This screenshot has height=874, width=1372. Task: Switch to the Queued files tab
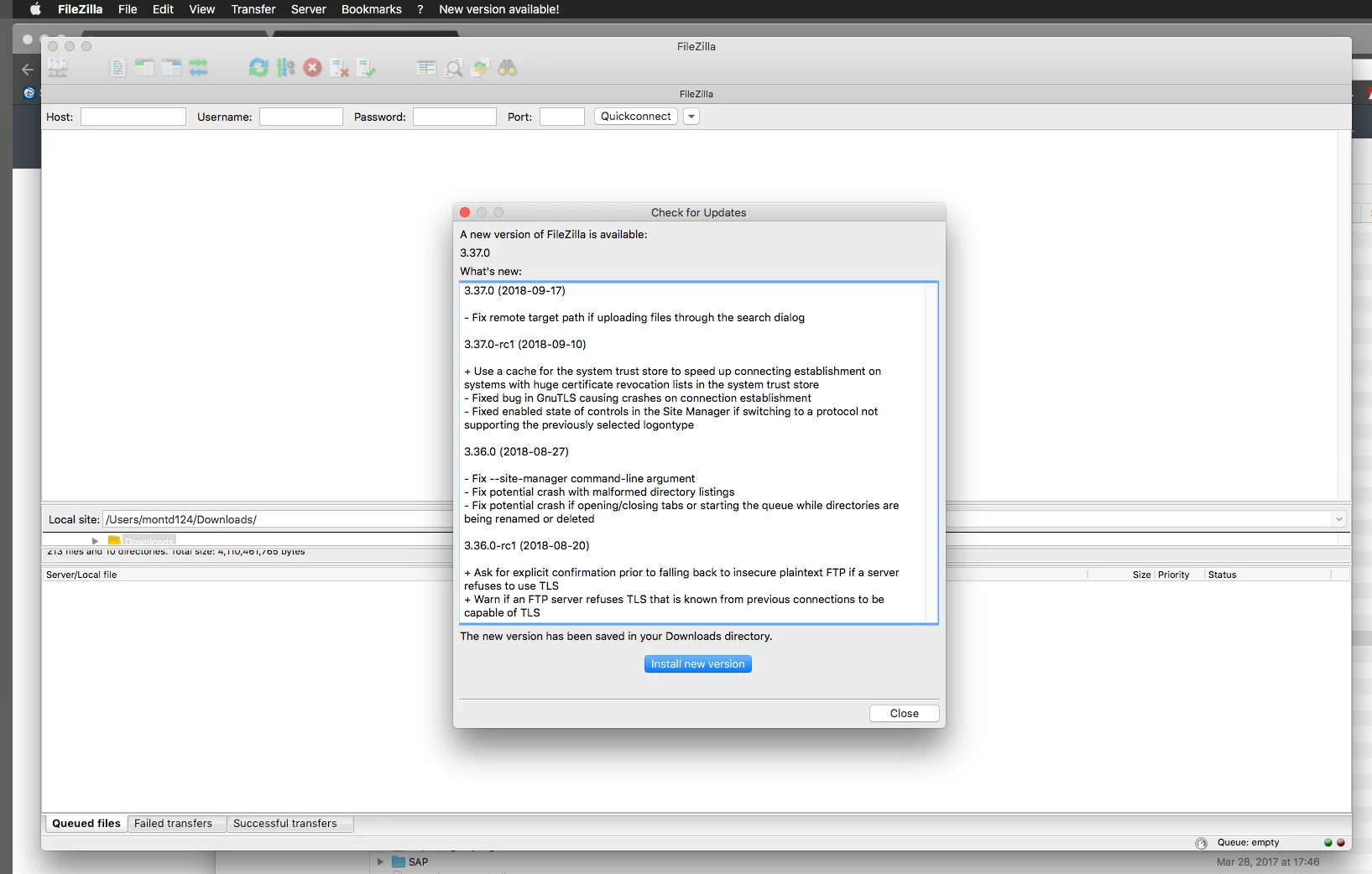[x=86, y=824]
